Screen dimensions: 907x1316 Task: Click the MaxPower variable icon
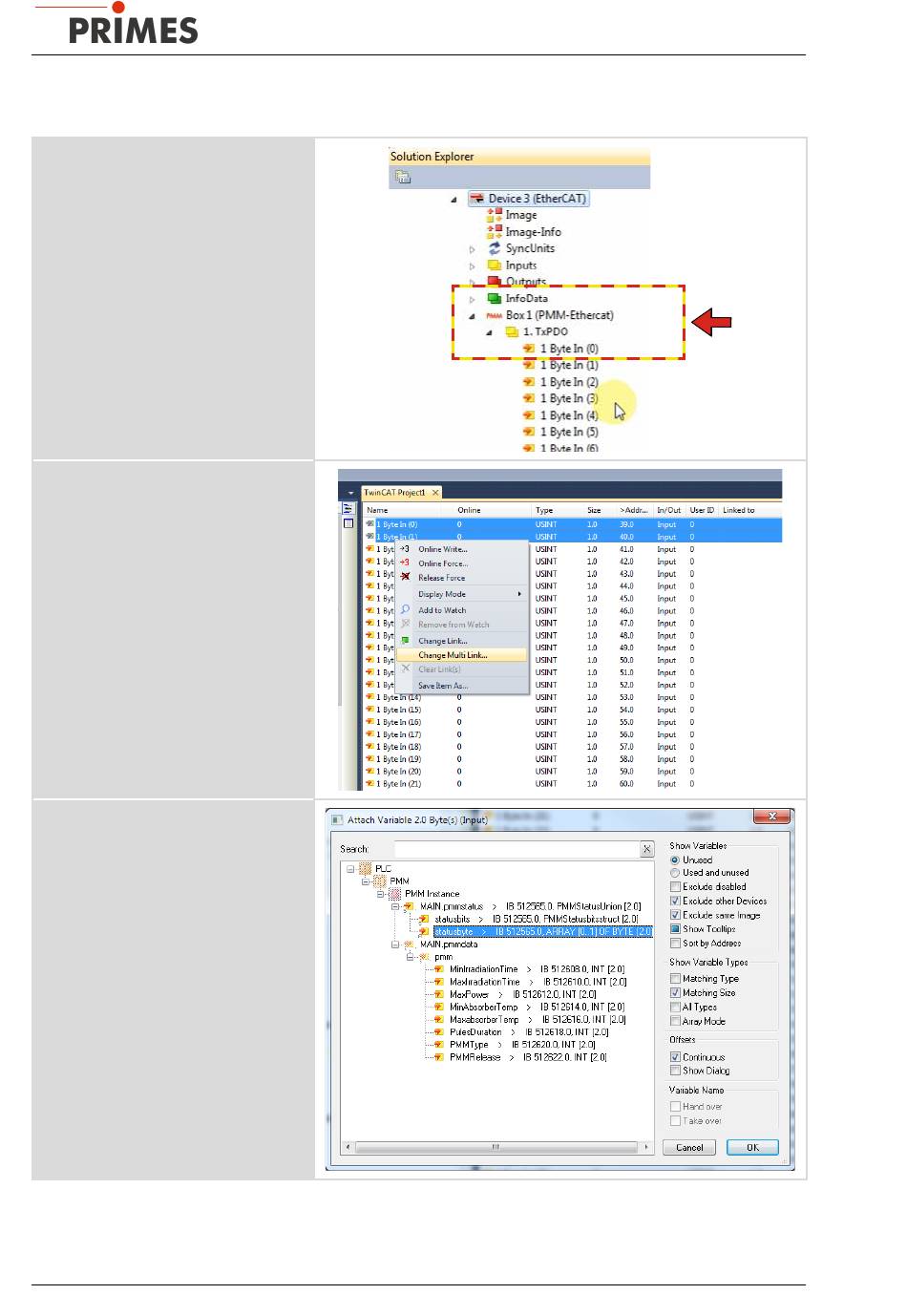coord(439,994)
